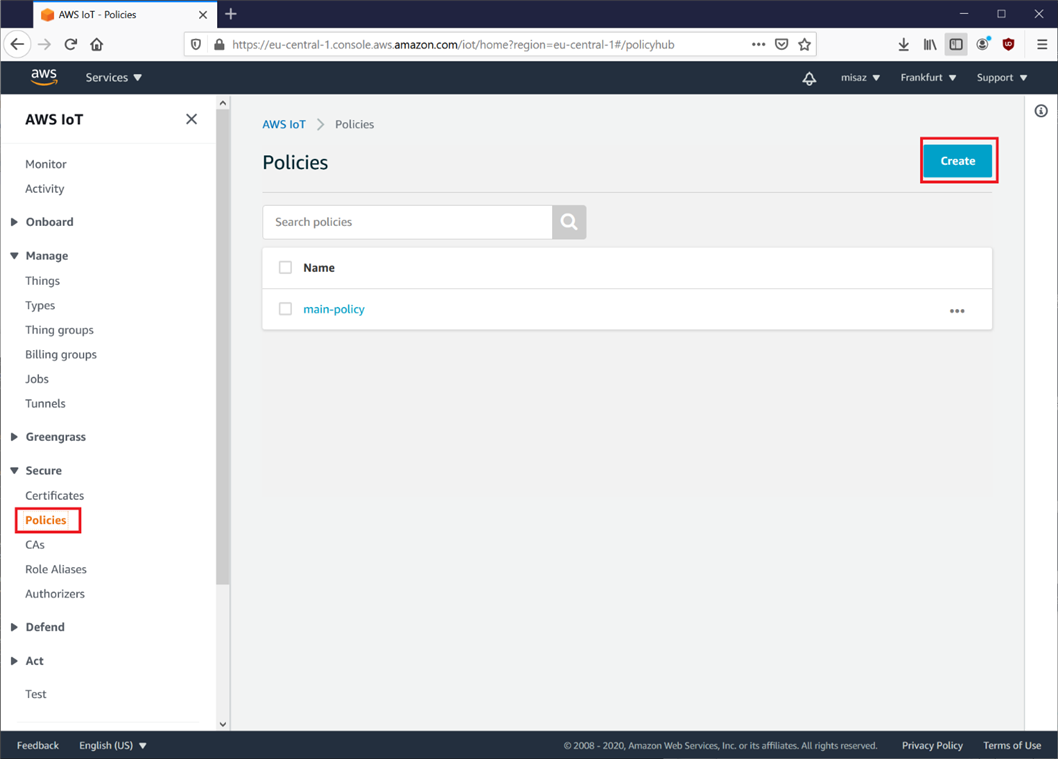
Task: Select Policies under Secure
Action: click(46, 520)
